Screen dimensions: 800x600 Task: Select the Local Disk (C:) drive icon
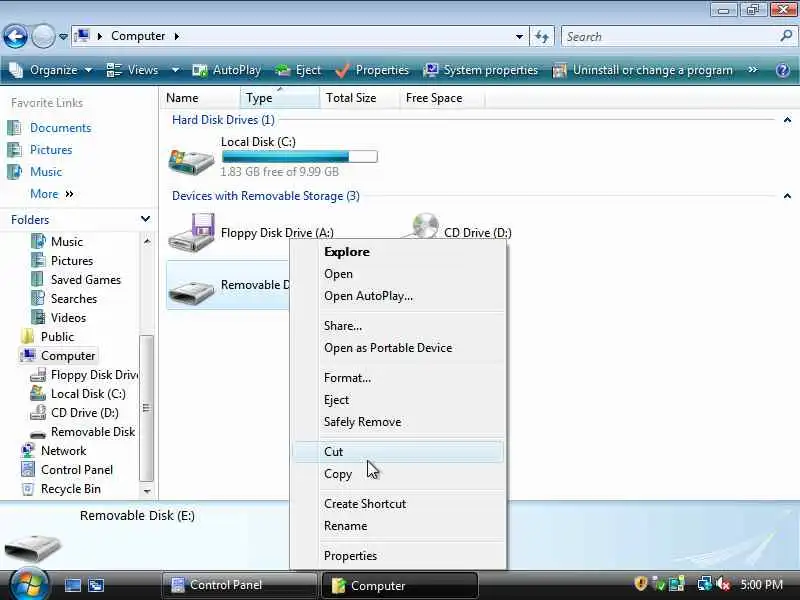[191, 161]
